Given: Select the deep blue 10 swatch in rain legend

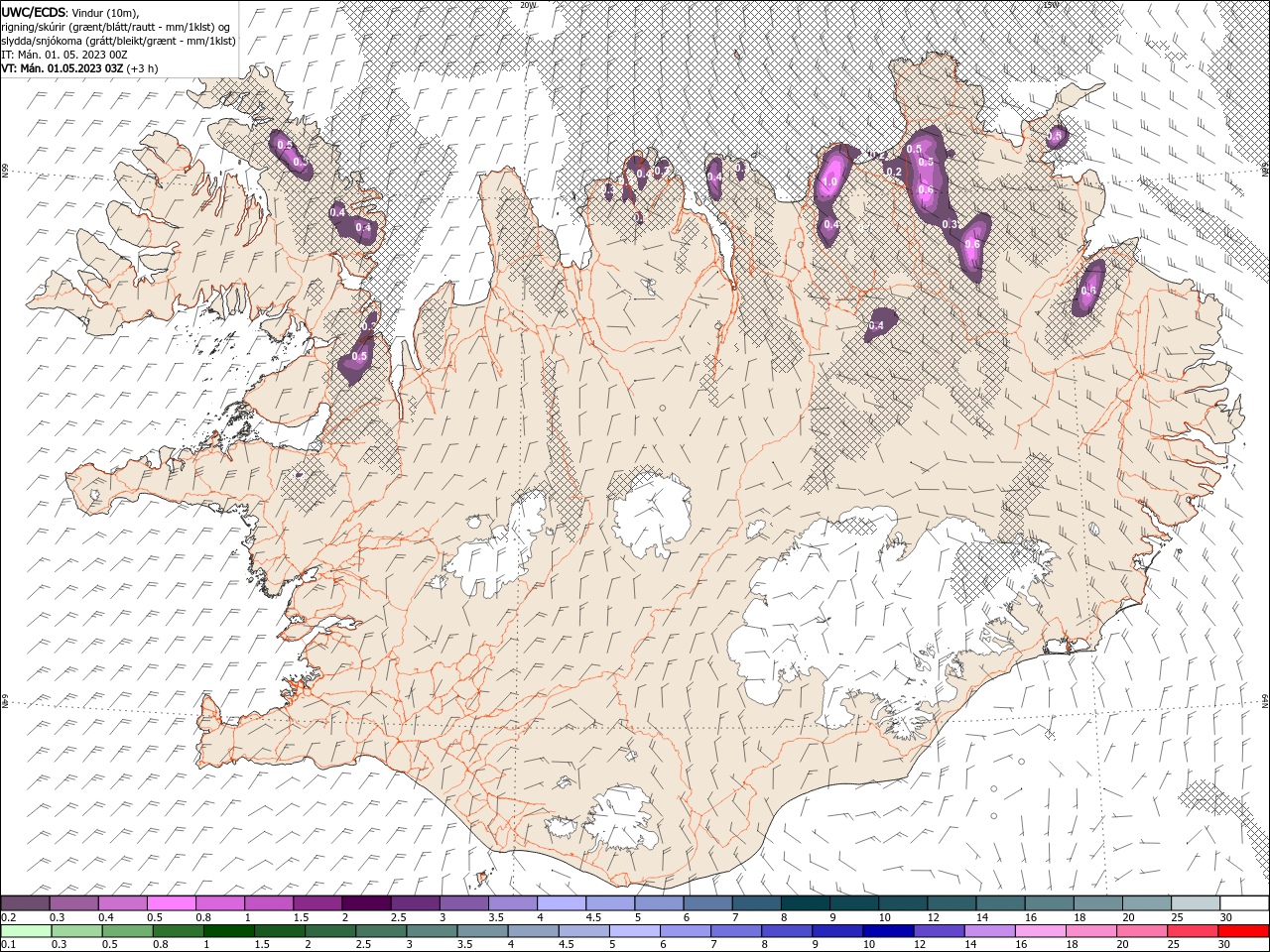Looking at the screenshot, I should click(x=887, y=931).
